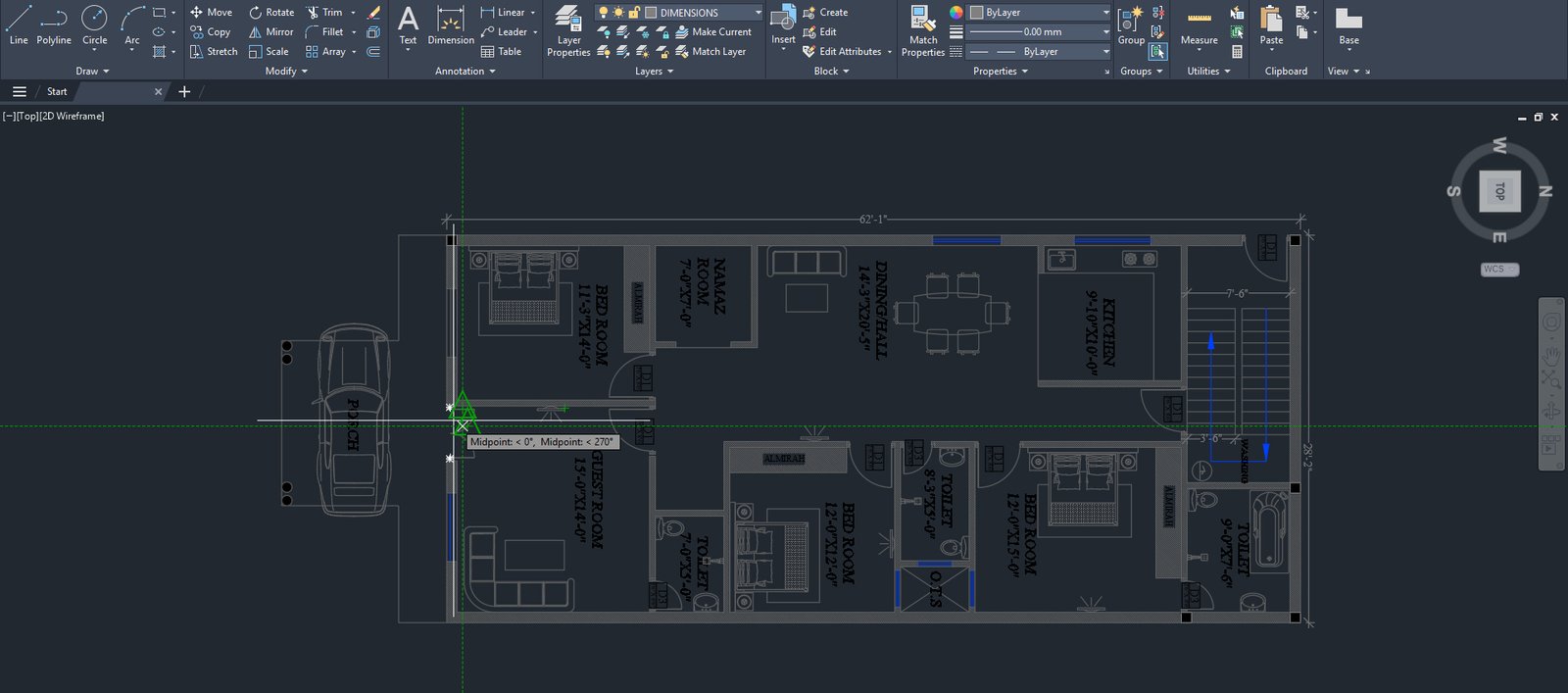Select the Measure utility tool
Viewport: 1568px width, 693px height.
[x=1199, y=27]
